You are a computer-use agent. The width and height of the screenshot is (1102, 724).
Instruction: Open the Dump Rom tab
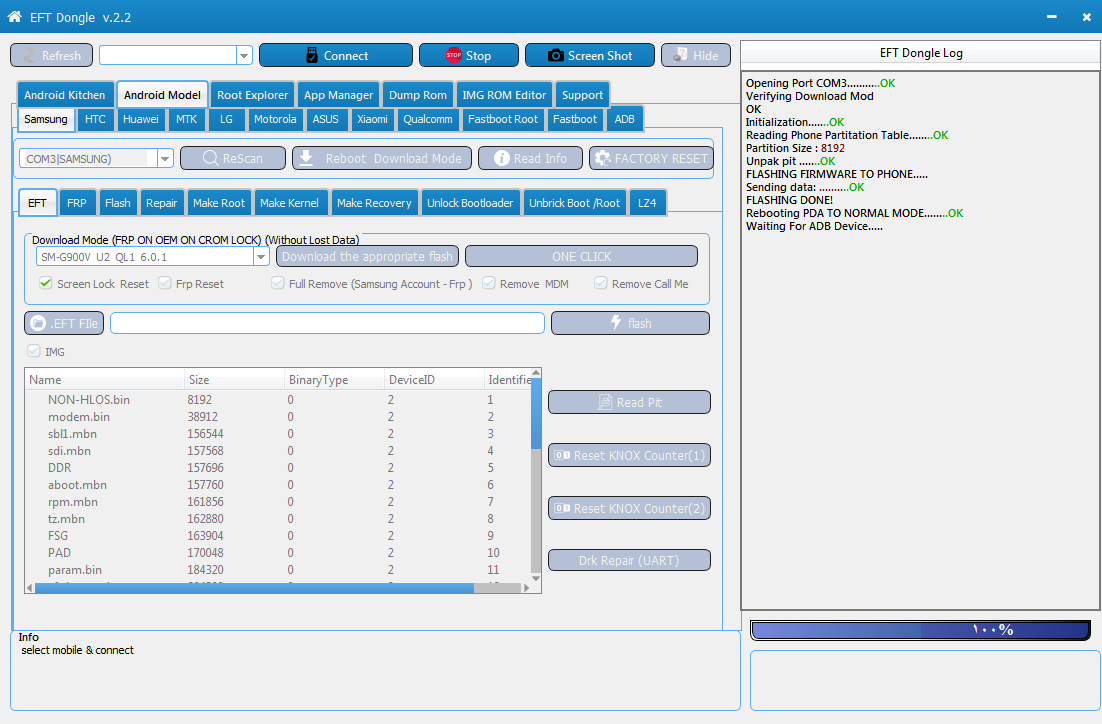(x=417, y=95)
